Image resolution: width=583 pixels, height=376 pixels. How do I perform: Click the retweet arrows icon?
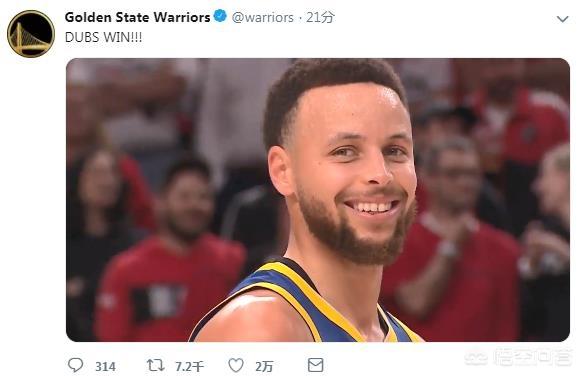tap(155, 365)
